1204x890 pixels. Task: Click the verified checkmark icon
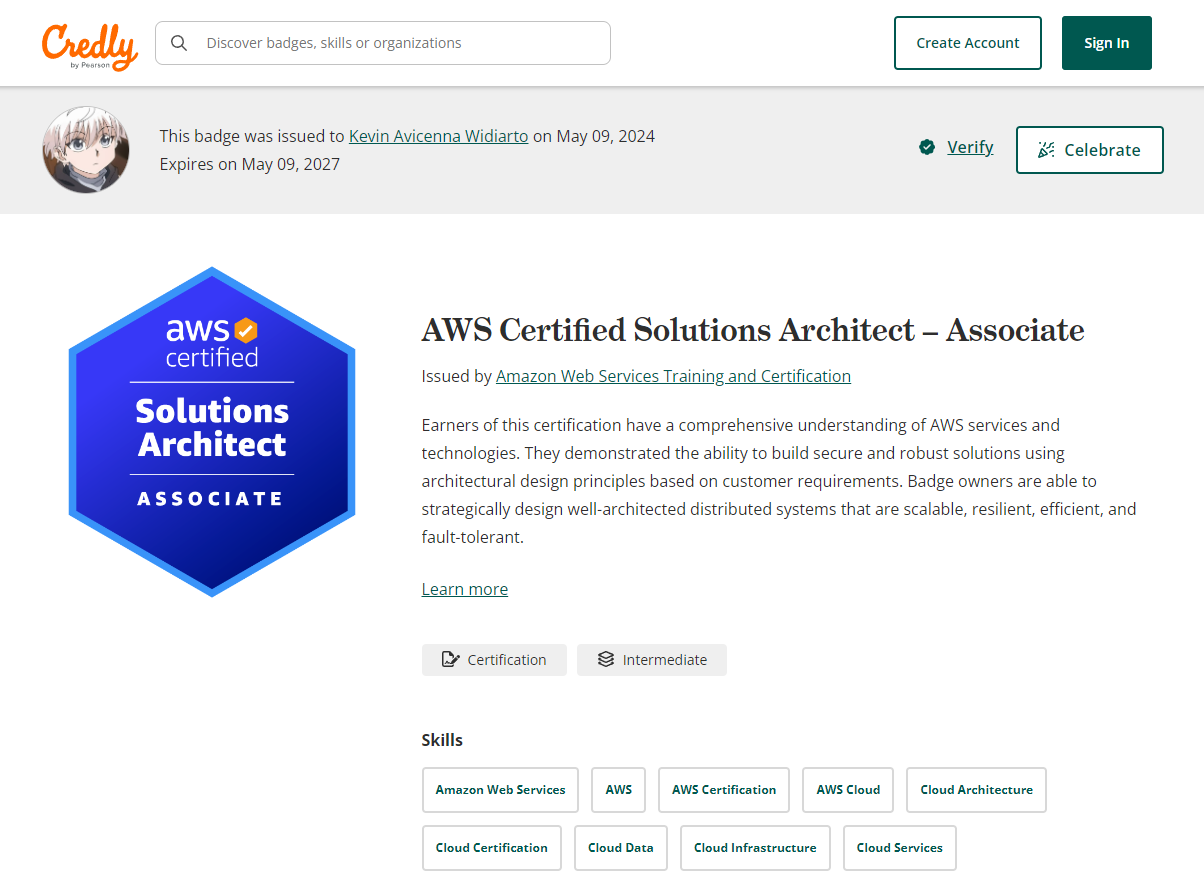(x=927, y=148)
